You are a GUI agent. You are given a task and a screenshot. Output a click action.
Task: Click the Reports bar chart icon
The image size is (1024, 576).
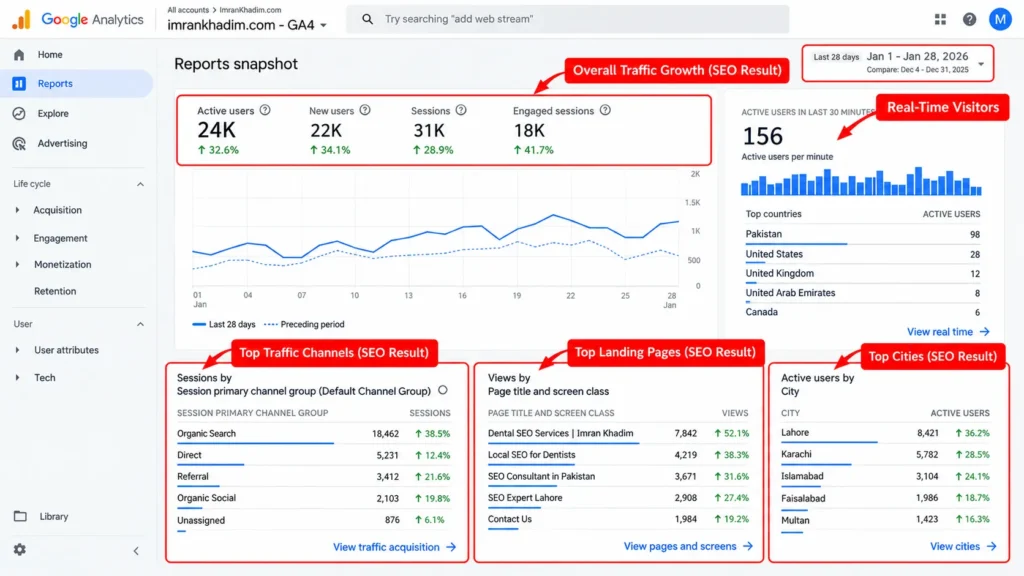(19, 84)
